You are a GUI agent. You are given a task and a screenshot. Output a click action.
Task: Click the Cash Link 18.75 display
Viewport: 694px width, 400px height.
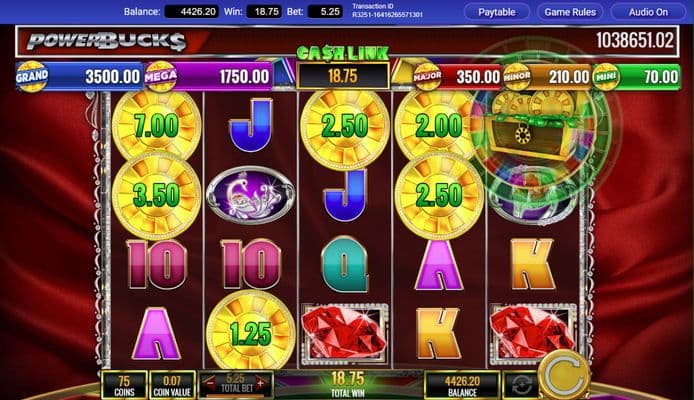pos(343,76)
